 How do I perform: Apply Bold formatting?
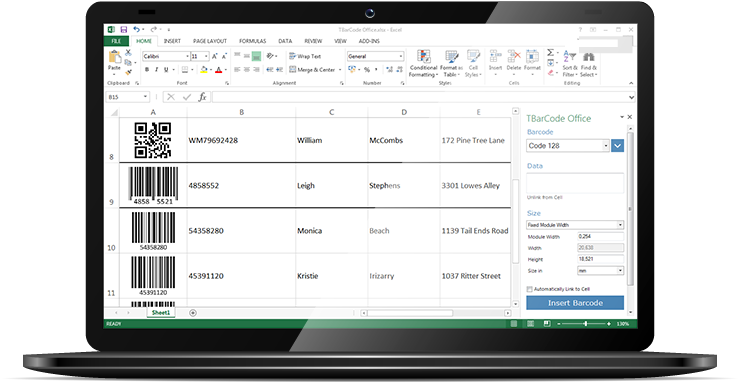[x=147, y=70]
